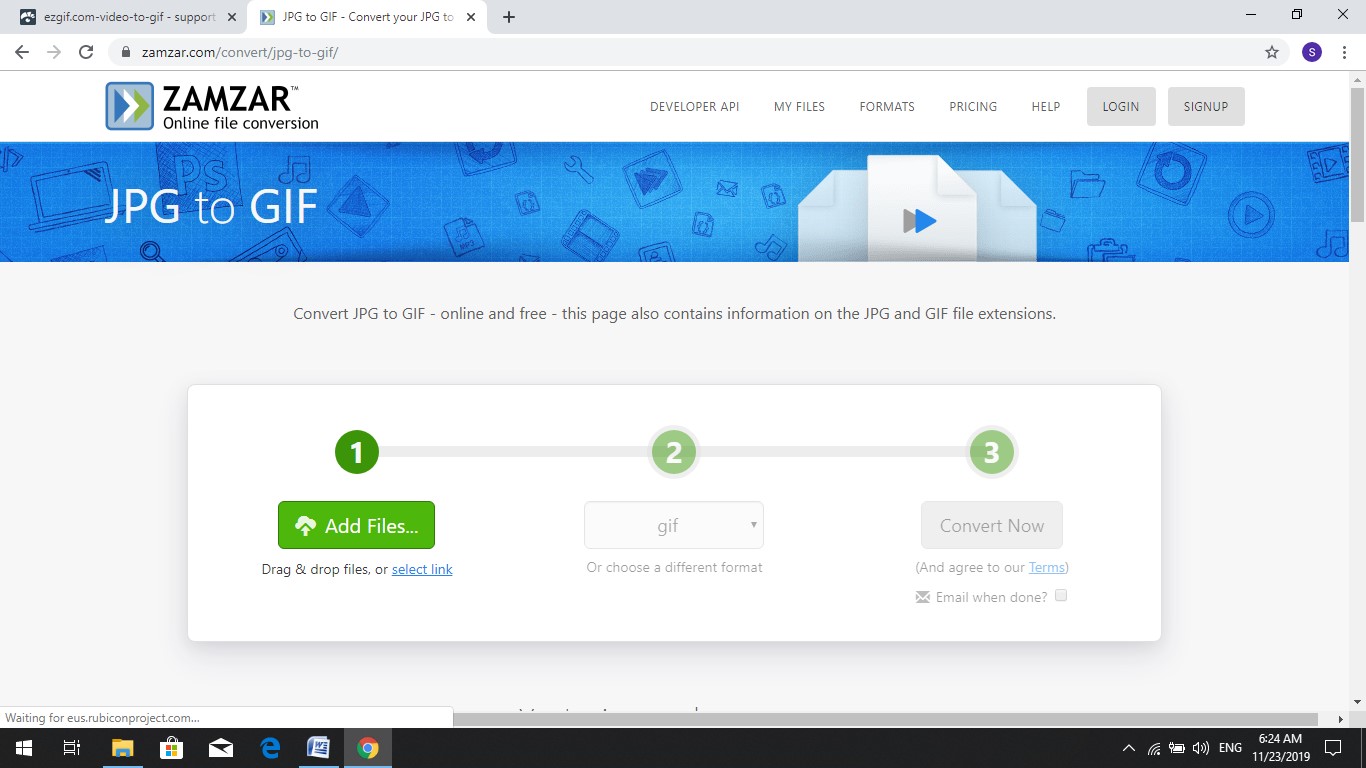Open the HELP menu item

pyautogui.click(x=1046, y=107)
